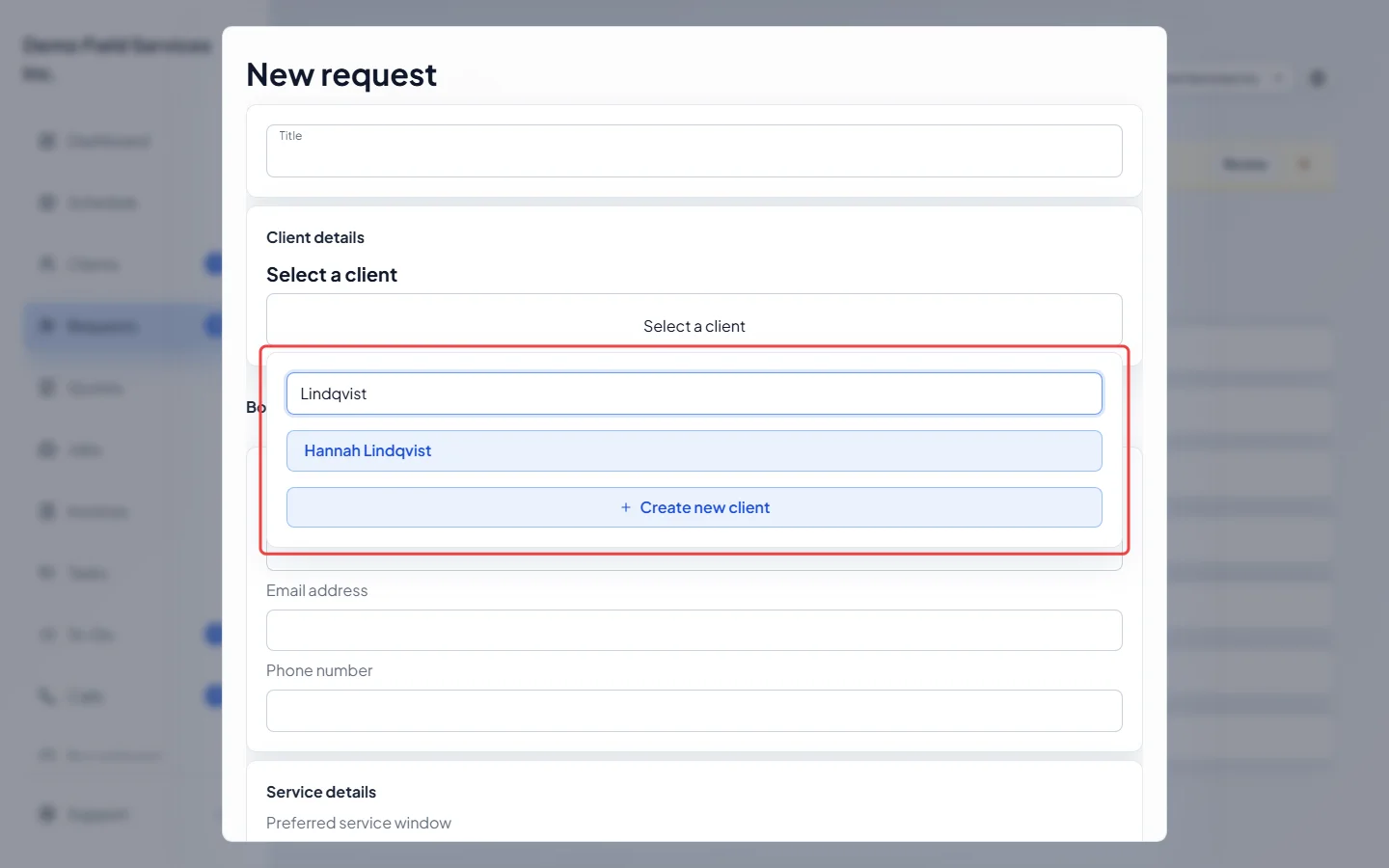
Task: Choose Hannah Lindqvist from the client results
Action: 694,450
